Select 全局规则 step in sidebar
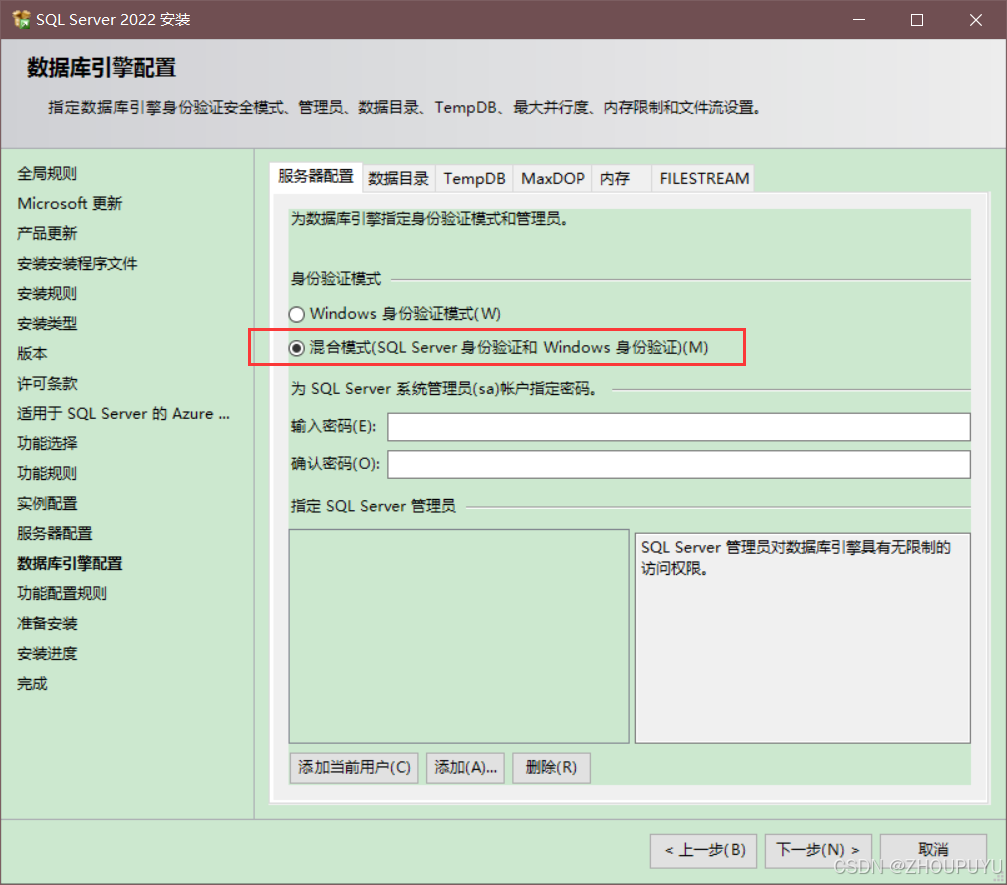The image size is (1007, 885). (x=47, y=173)
